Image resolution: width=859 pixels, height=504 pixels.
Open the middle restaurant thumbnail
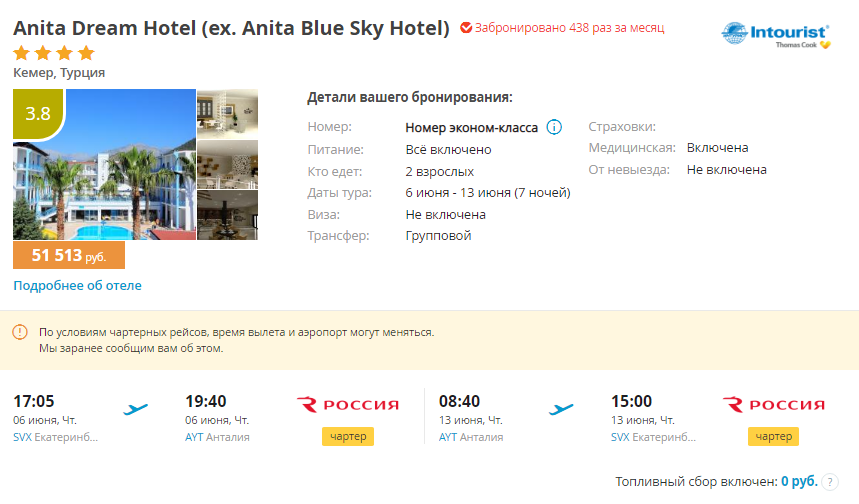click(x=227, y=164)
